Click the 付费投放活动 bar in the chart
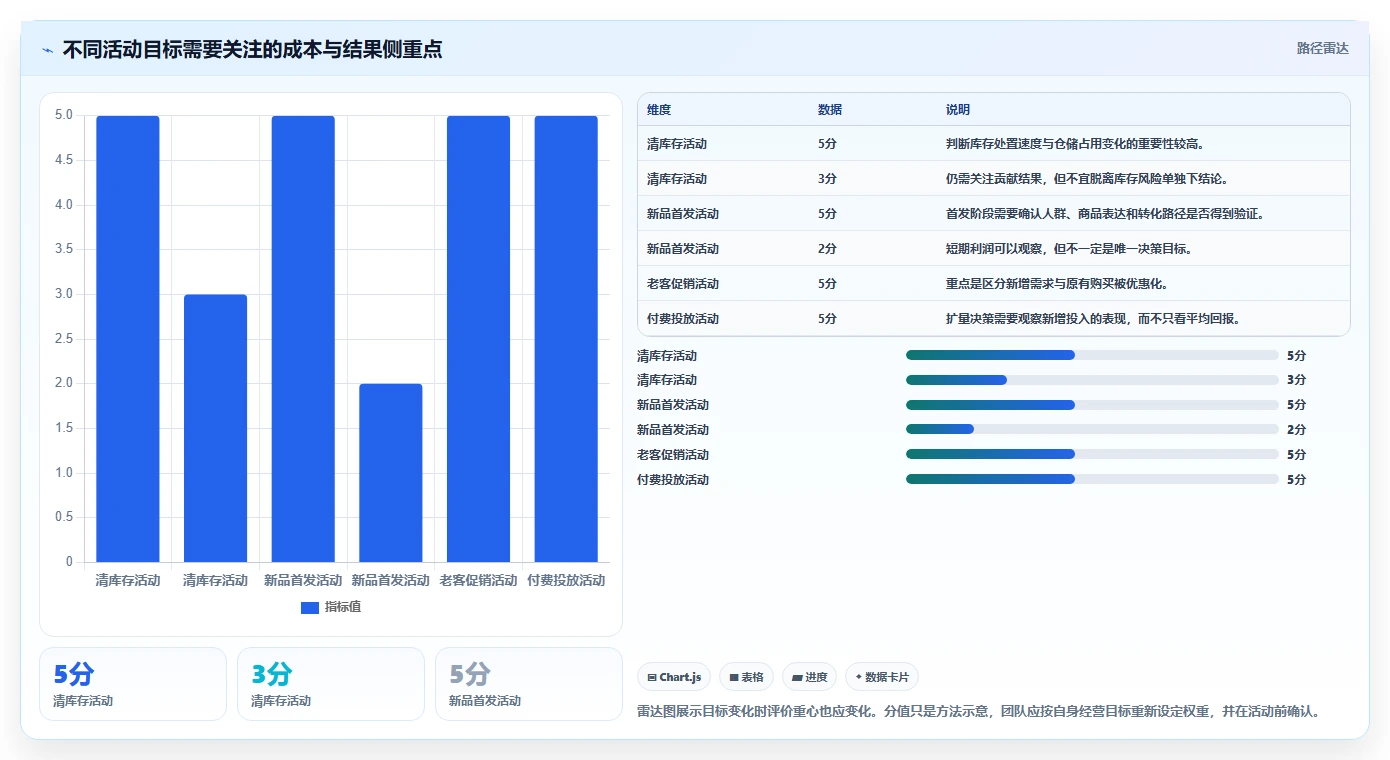Viewport: 1390px width, 760px height. 566,339
